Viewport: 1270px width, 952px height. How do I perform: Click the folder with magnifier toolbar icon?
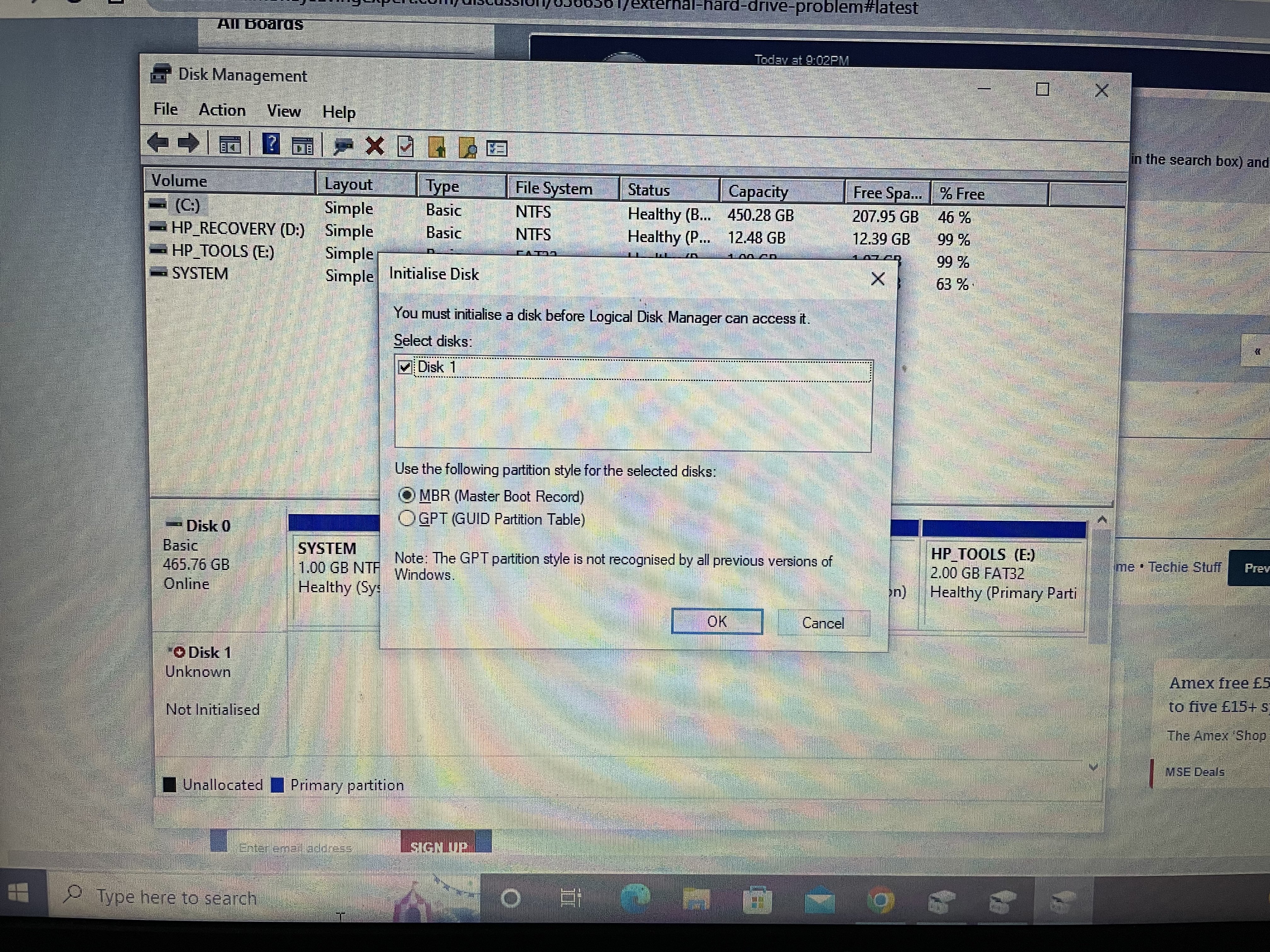tap(467, 148)
